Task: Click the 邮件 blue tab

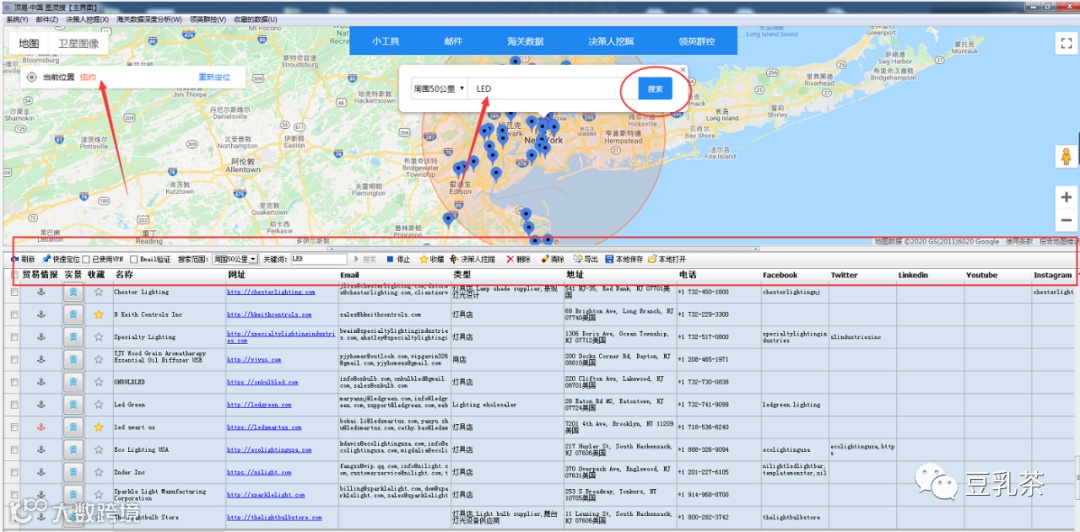Action: [453, 41]
